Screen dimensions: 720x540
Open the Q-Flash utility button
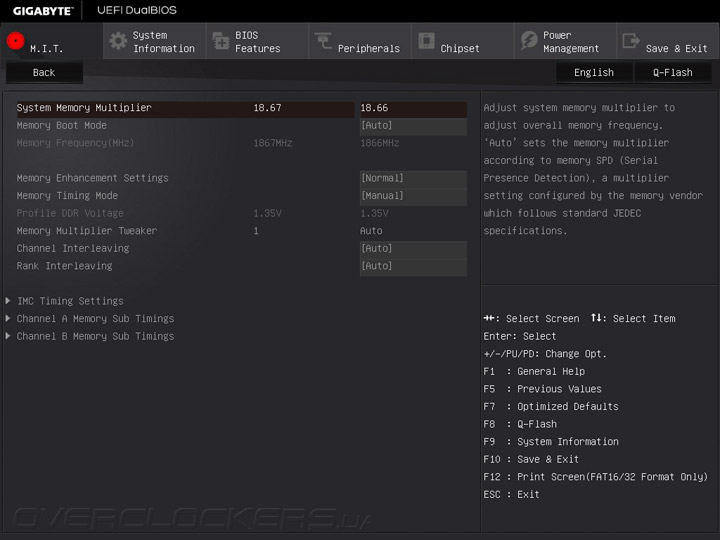click(x=673, y=73)
